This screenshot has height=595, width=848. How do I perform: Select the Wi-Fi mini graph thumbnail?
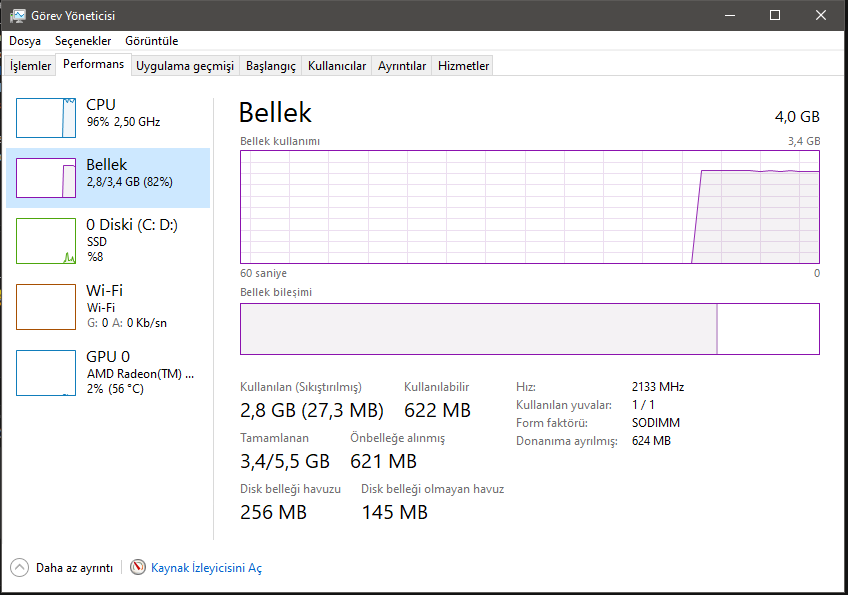pyautogui.click(x=46, y=307)
